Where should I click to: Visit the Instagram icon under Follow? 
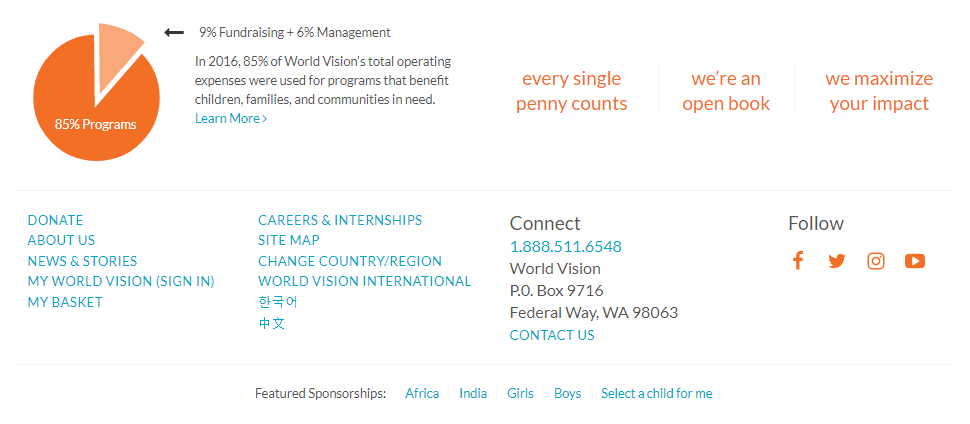(876, 261)
